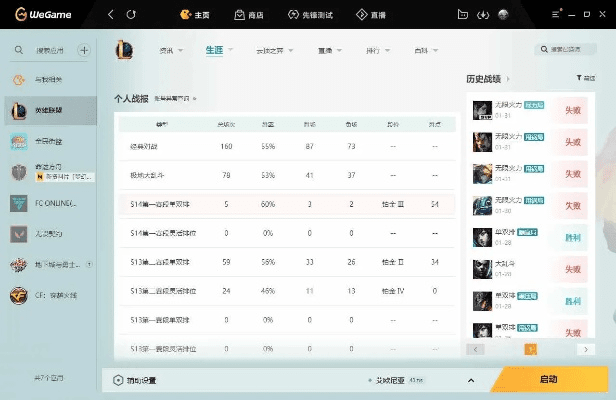Expand 历史战绩 with its arrow
The height and width of the screenshot is (400, 616).
click(x=508, y=79)
